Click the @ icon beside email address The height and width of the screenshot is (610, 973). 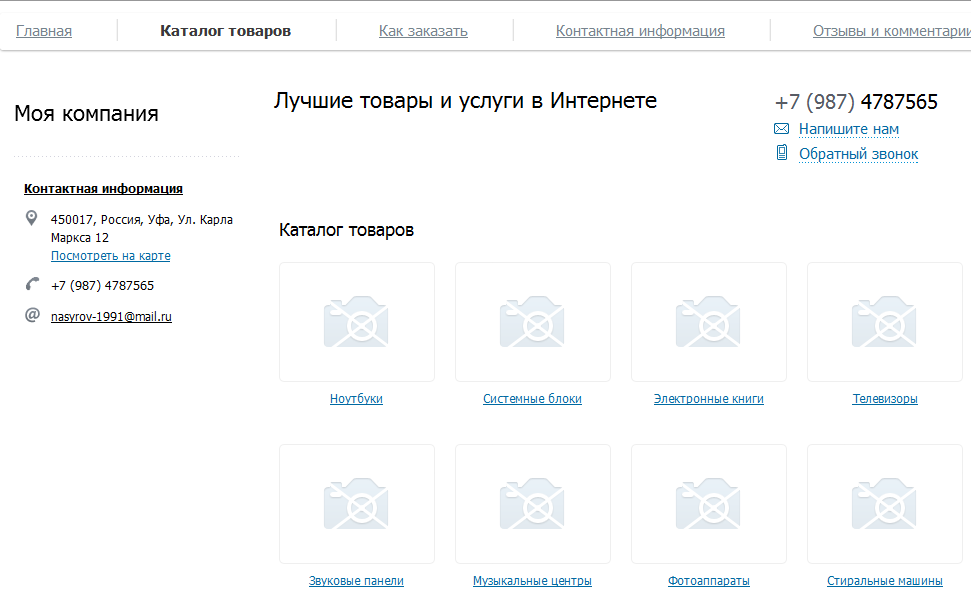coord(32,315)
